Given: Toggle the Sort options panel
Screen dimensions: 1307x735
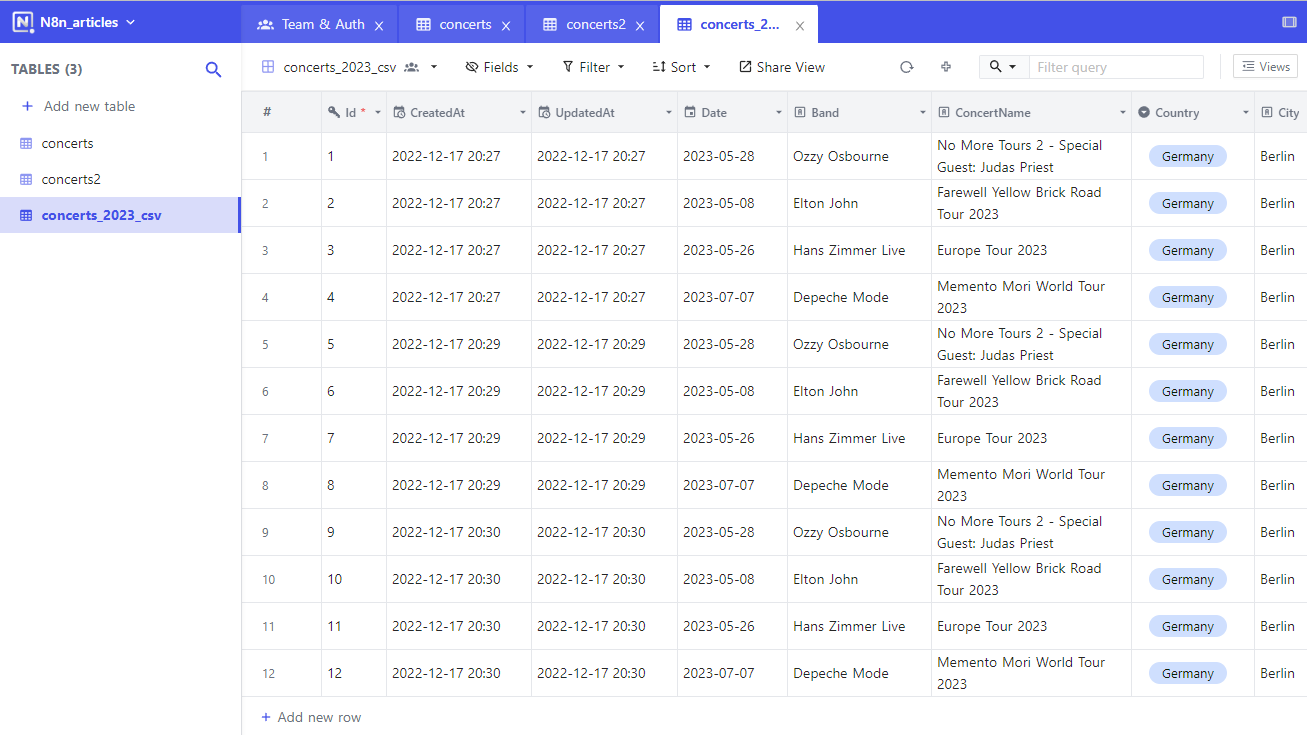Looking at the screenshot, I should tap(680, 66).
